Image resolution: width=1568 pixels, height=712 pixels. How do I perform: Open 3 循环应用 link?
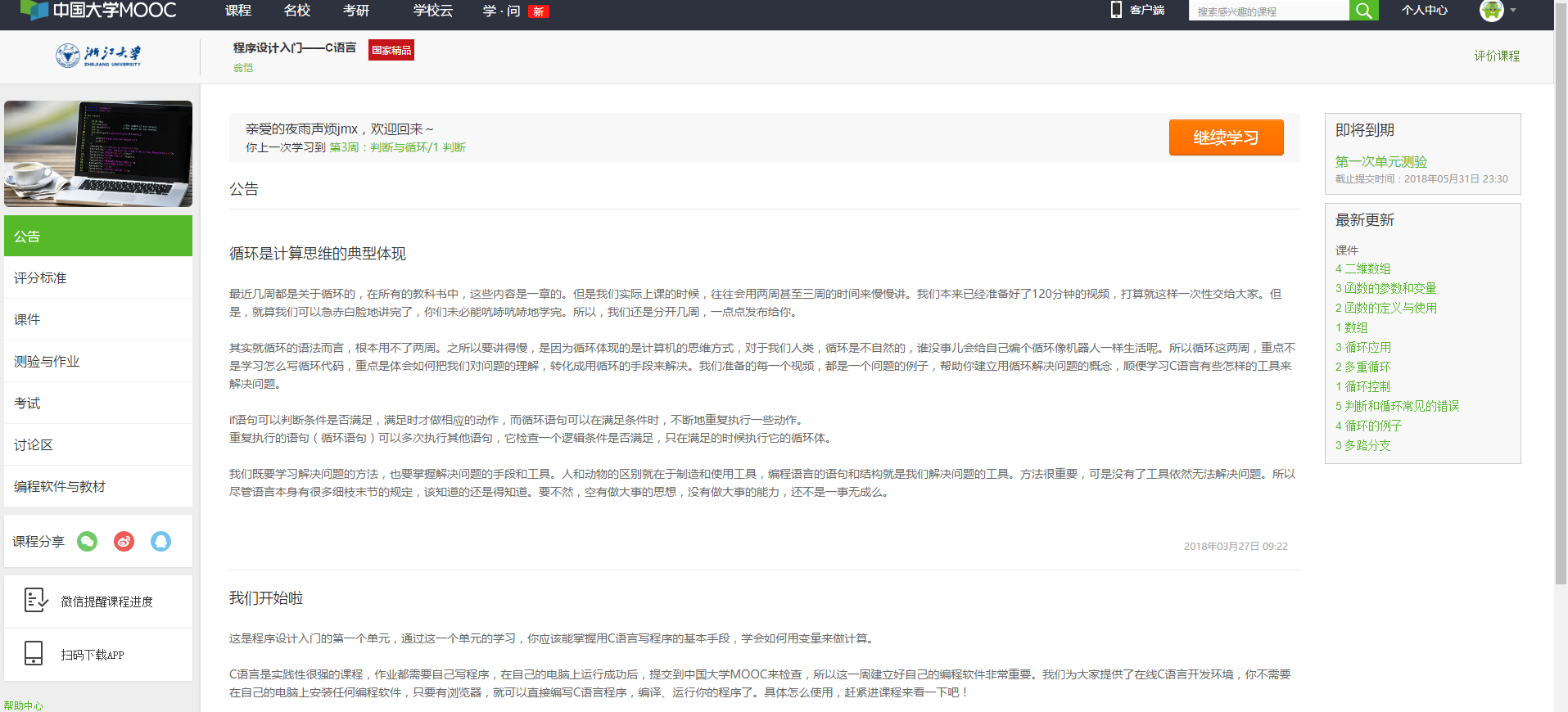coord(1362,347)
